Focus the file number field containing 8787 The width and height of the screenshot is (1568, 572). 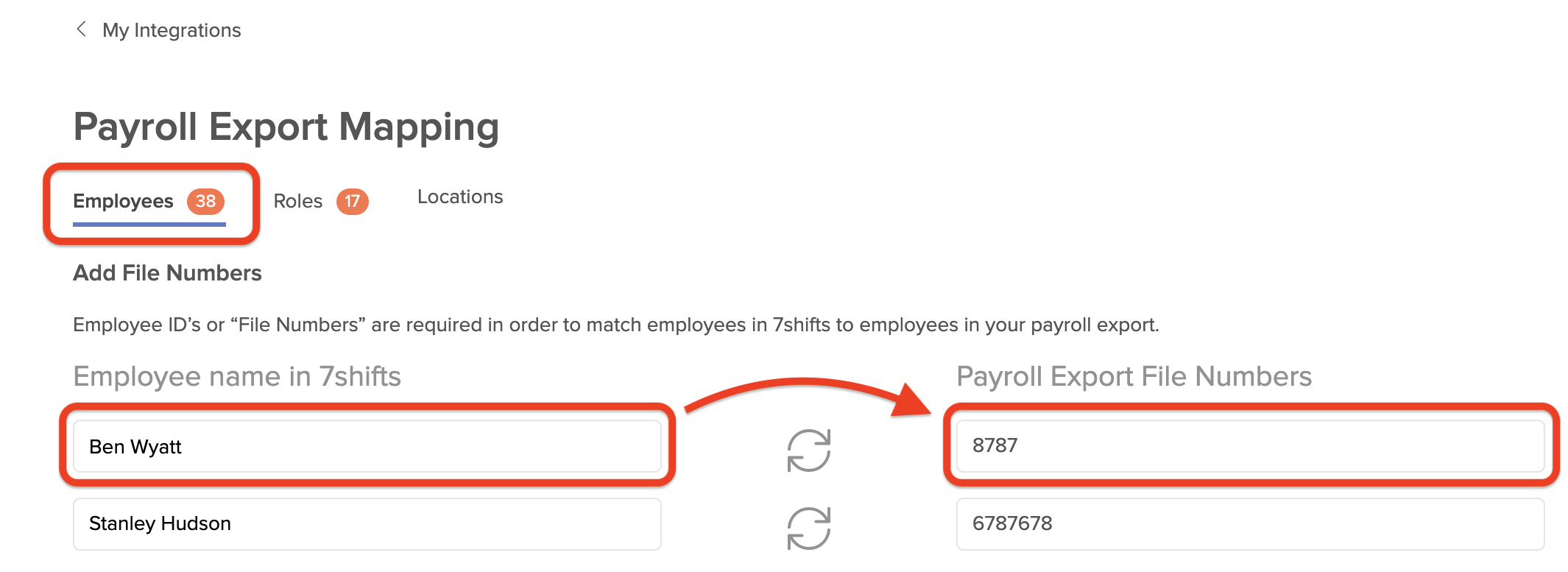(x=1249, y=445)
